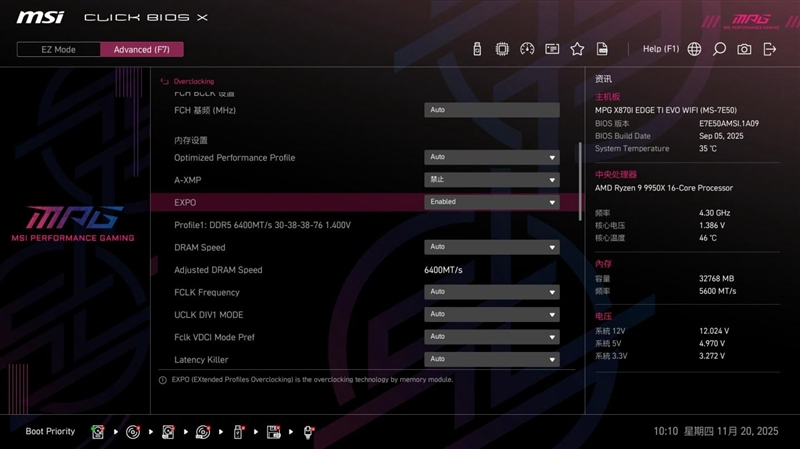The image size is (800, 449).
Task: Click core voltage 1.386 V value
Action: pyautogui.click(x=712, y=226)
